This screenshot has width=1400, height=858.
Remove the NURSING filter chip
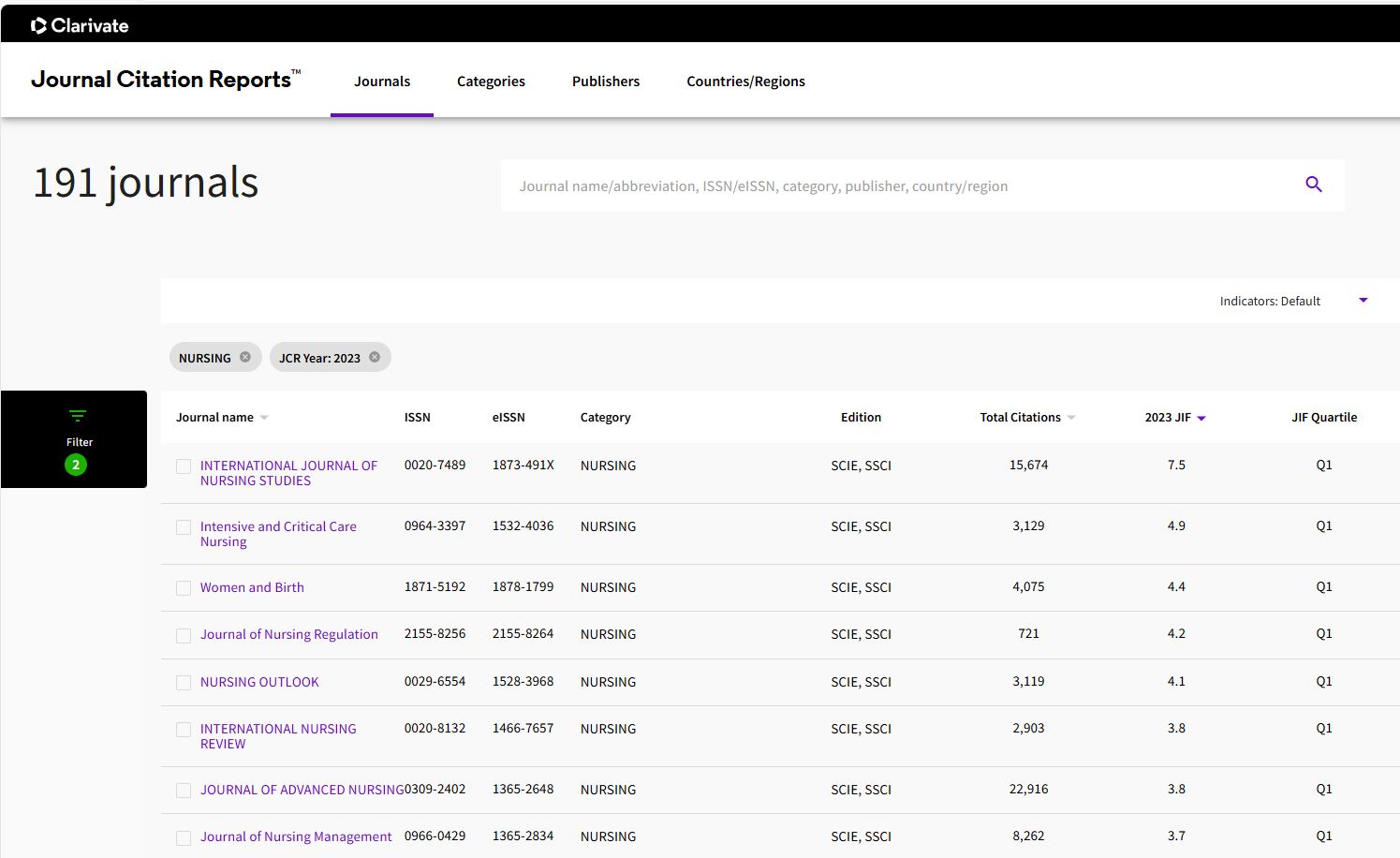coord(245,357)
